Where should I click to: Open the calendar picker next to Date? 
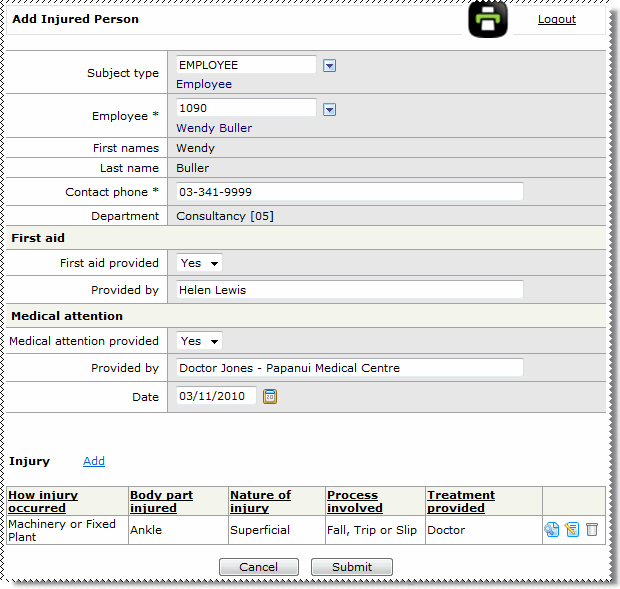(x=270, y=396)
